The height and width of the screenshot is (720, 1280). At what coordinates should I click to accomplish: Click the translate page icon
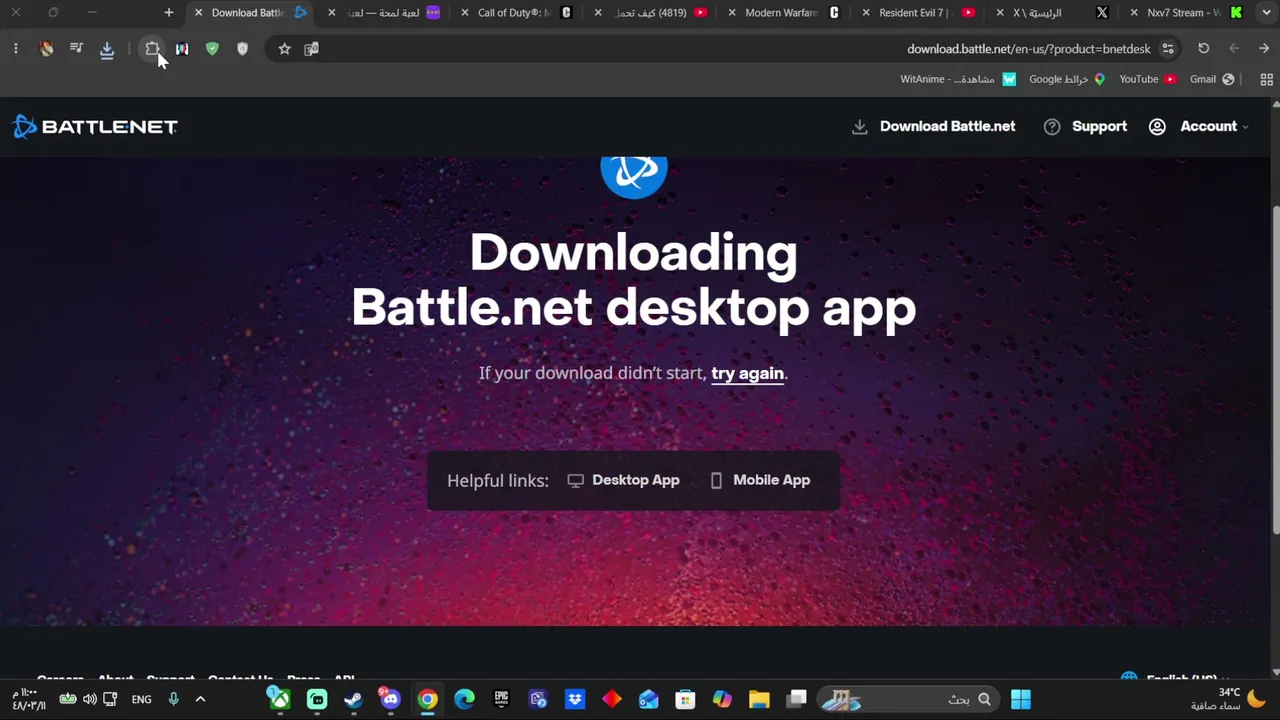click(x=311, y=49)
